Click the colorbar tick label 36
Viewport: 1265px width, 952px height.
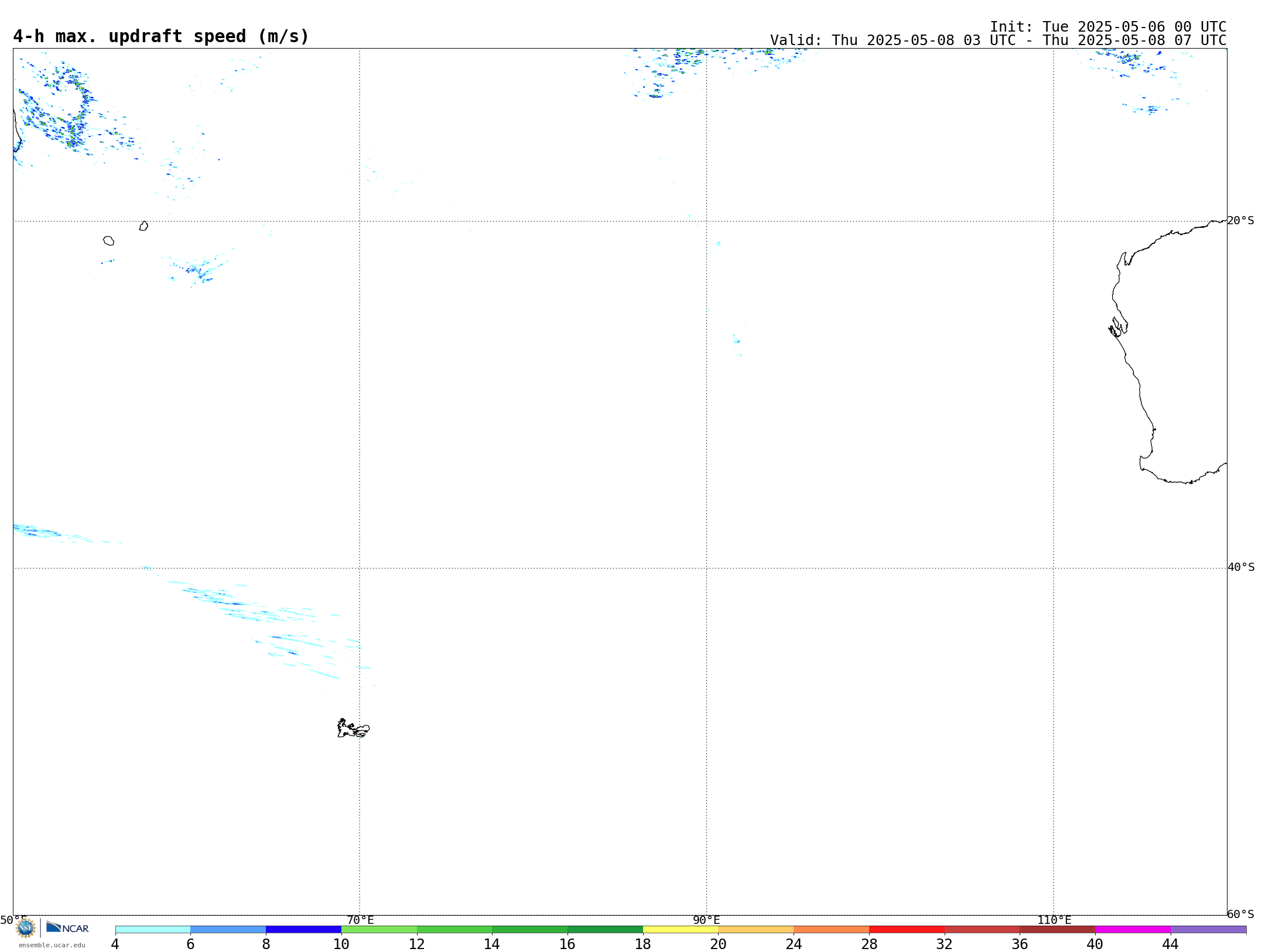pos(1020,944)
